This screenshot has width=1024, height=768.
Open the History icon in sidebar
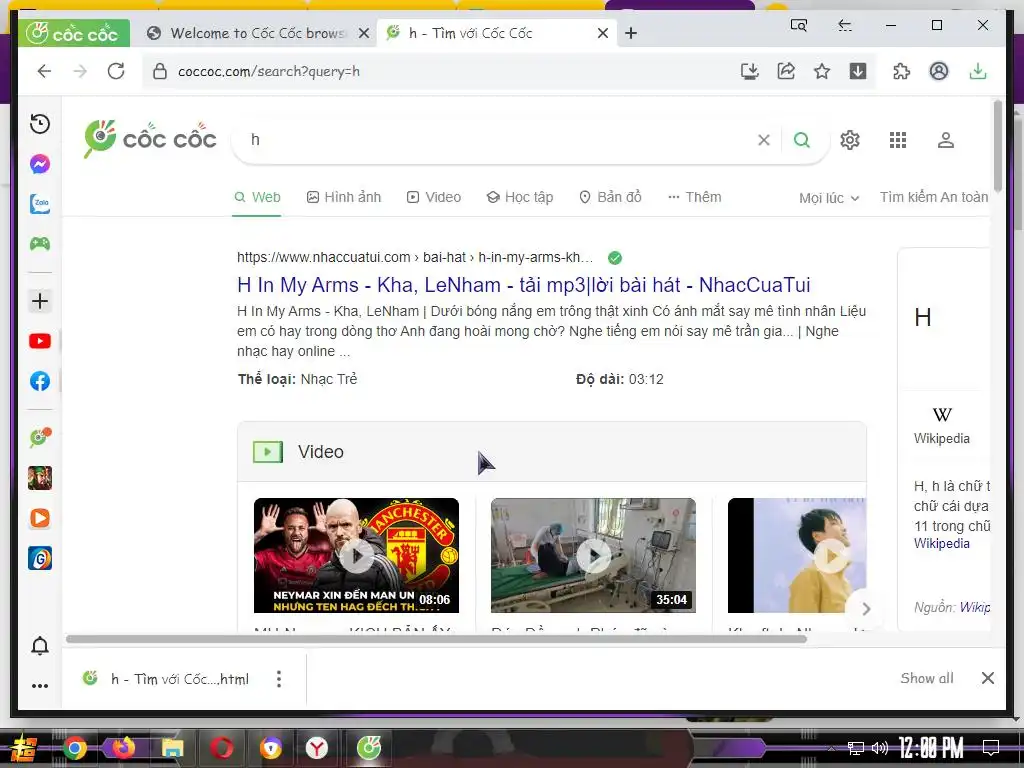[x=40, y=124]
